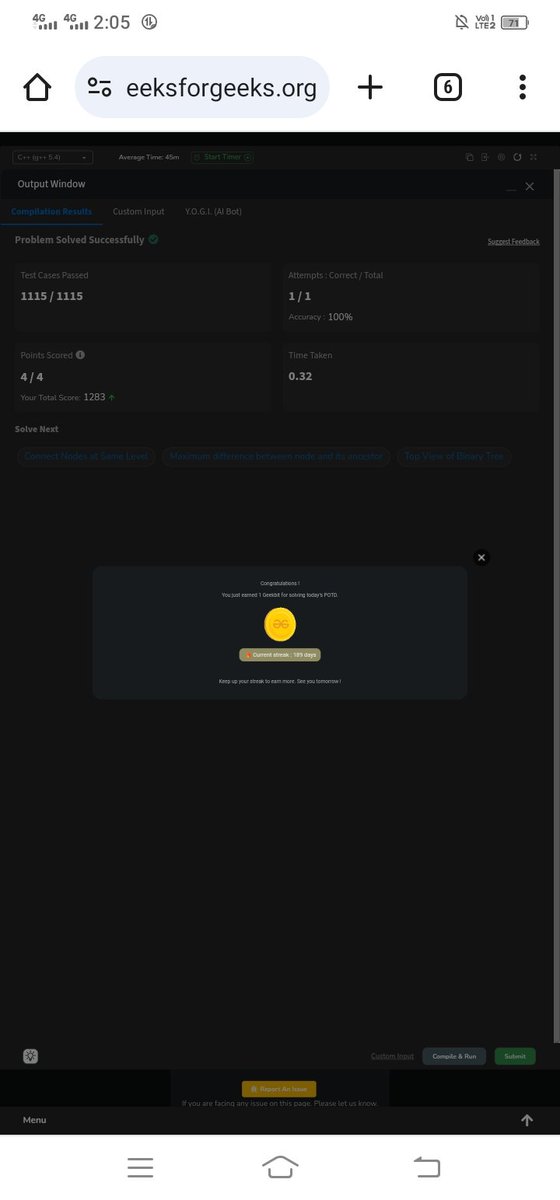The height and width of the screenshot is (1200, 560).
Task: Close the Output Window panel
Action: click(530, 186)
